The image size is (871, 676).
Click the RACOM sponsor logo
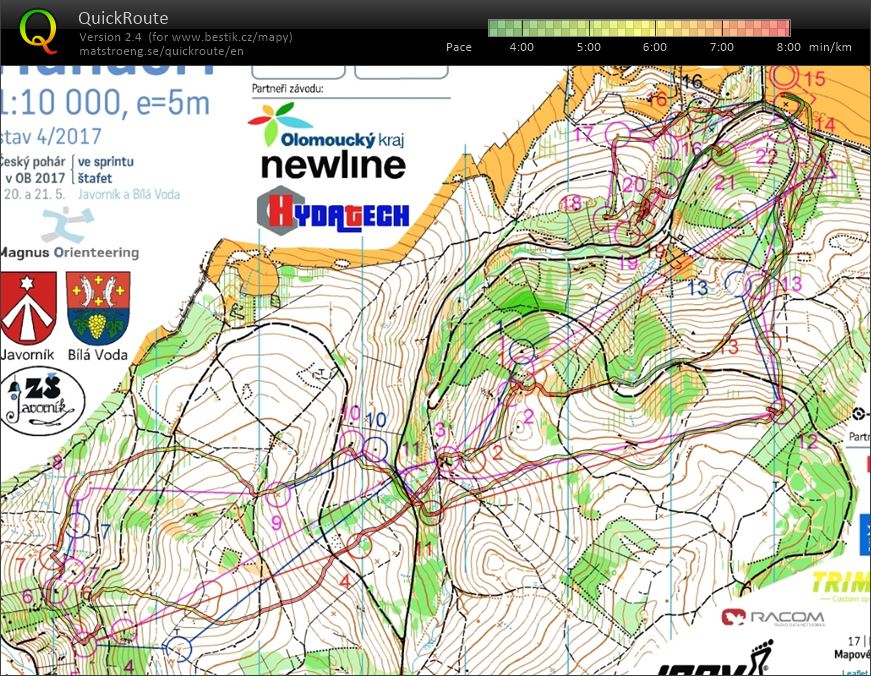773,617
